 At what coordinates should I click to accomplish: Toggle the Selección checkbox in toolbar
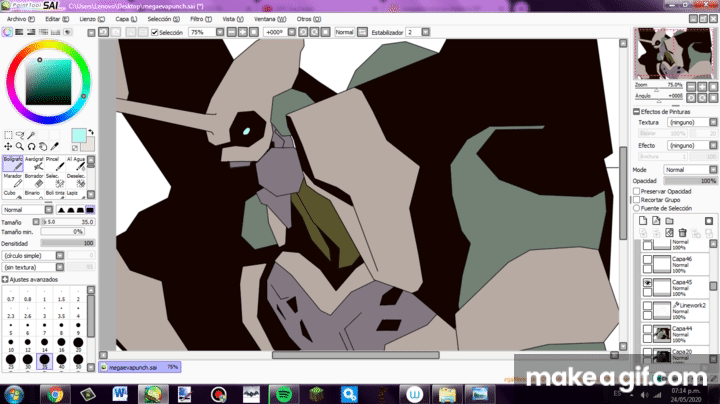[x=155, y=32]
